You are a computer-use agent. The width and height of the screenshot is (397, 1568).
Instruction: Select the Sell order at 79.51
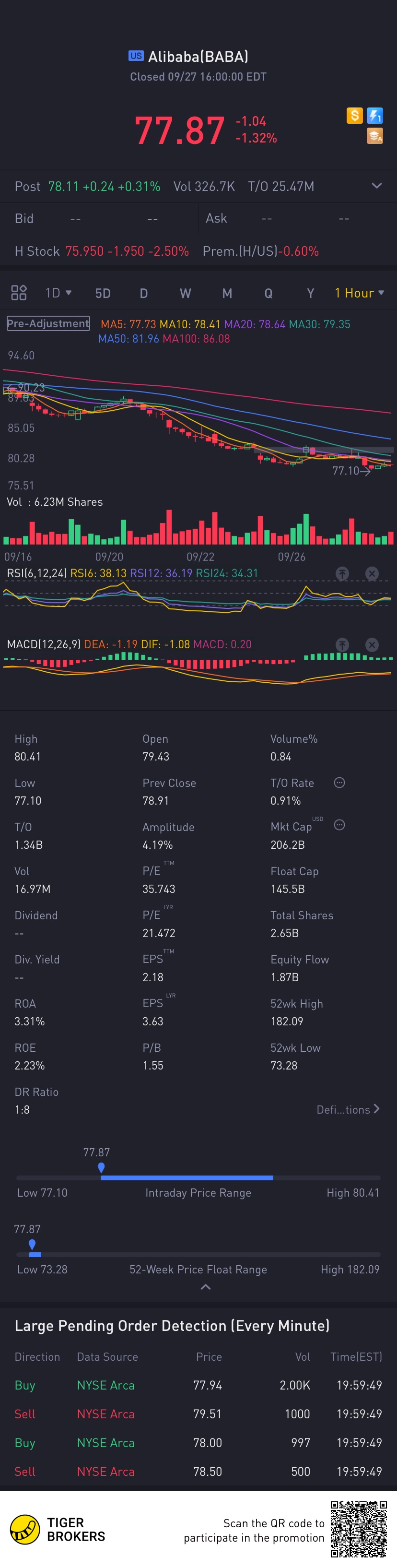[198, 1414]
